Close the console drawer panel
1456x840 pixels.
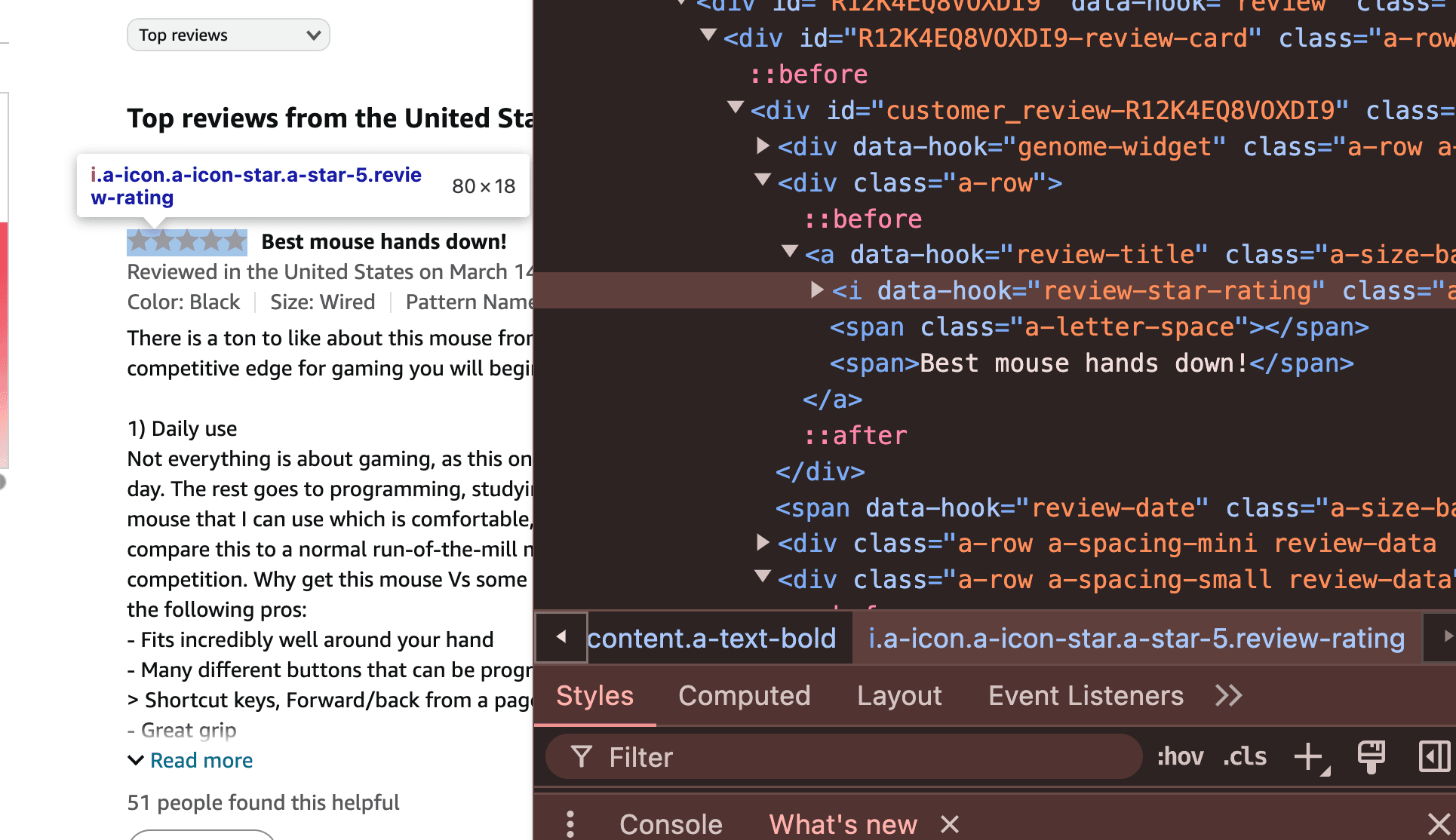pyautogui.click(x=1439, y=824)
